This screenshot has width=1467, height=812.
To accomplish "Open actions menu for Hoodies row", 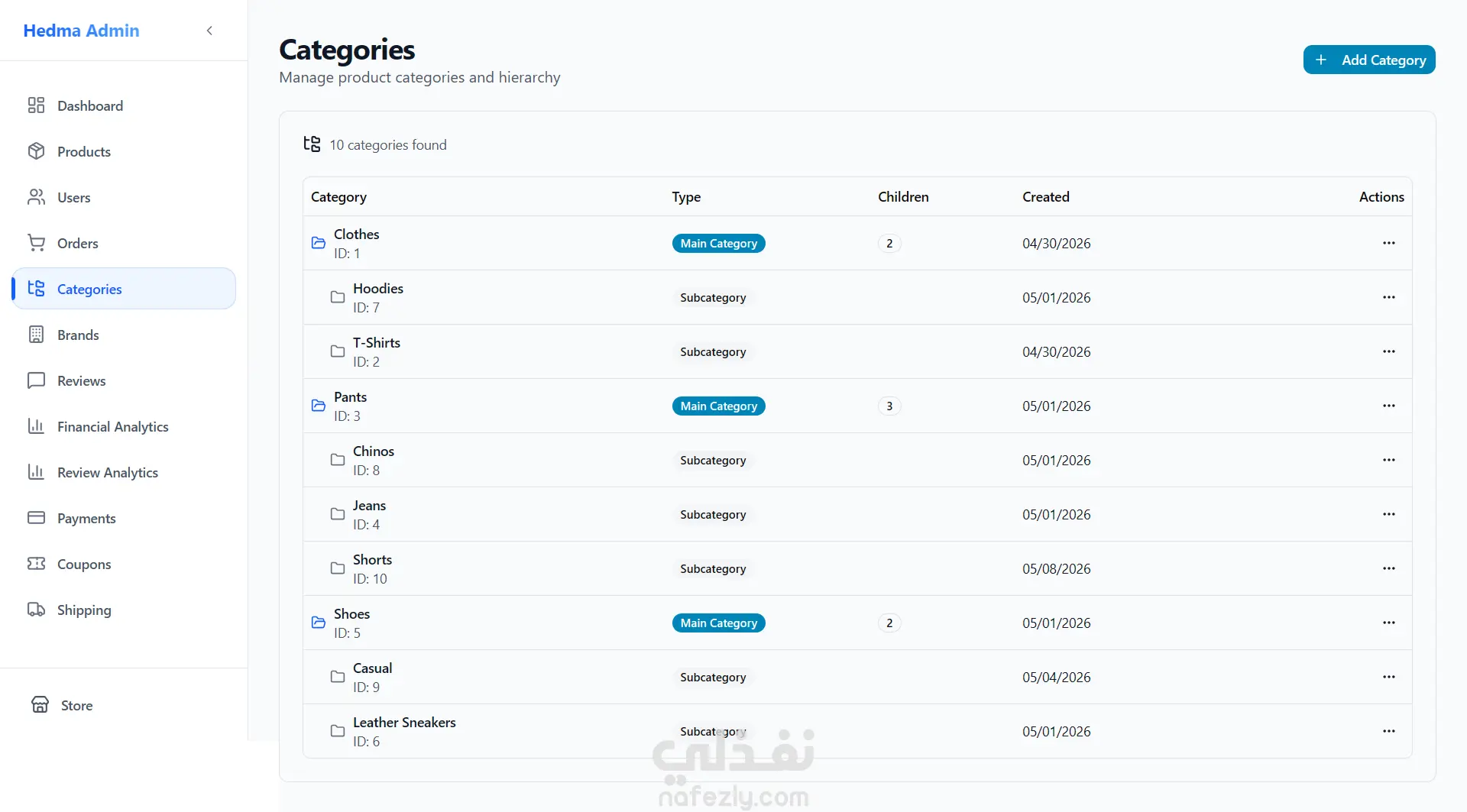I will coord(1388,297).
